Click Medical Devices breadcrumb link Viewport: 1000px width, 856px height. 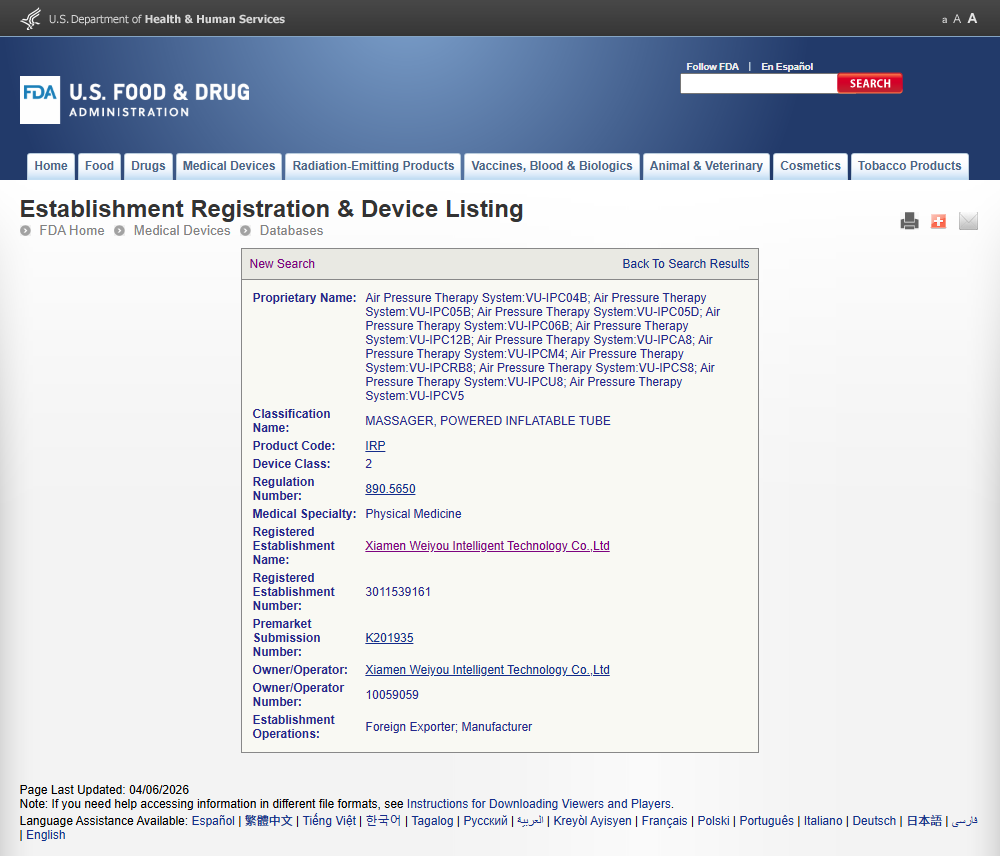tap(182, 230)
